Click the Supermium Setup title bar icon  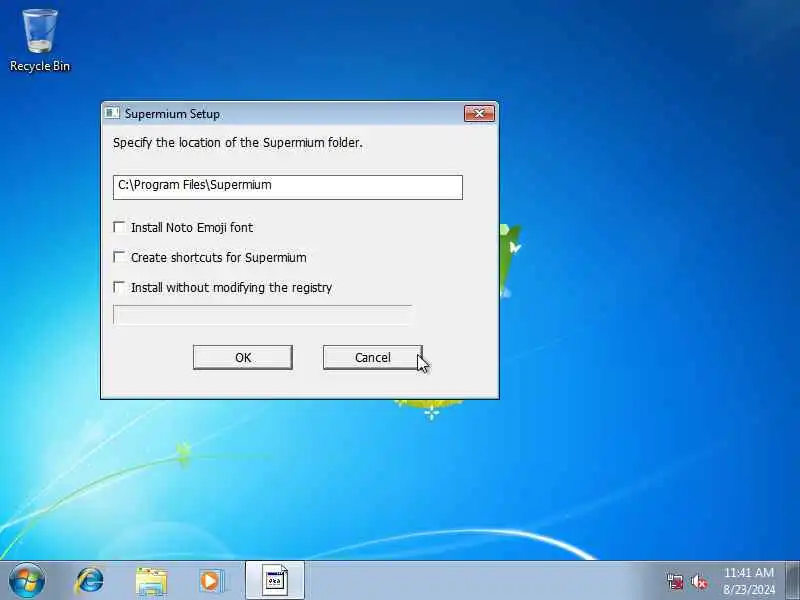pos(112,113)
